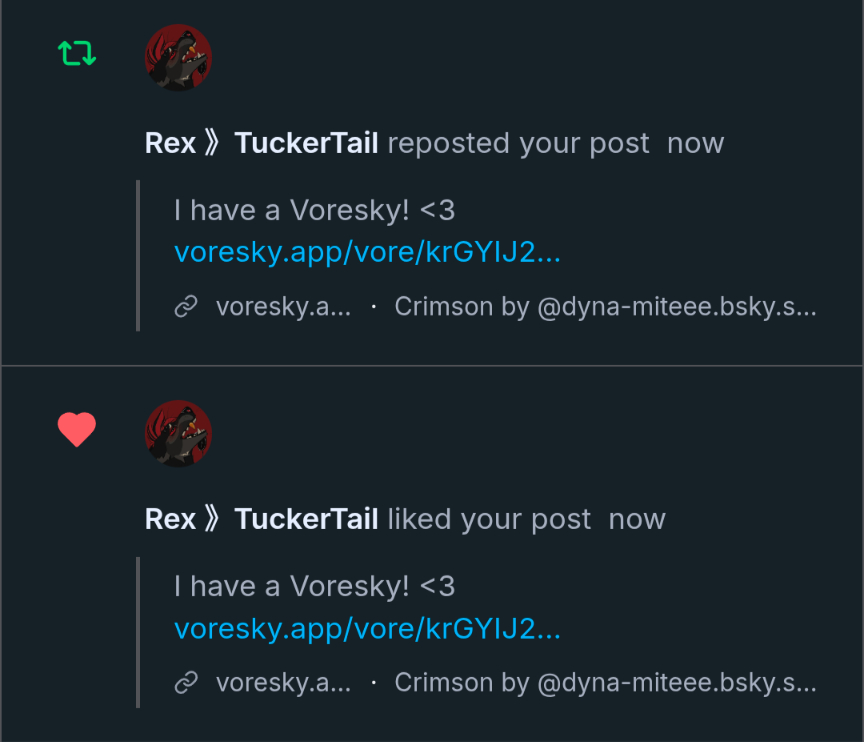The width and height of the screenshot is (864, 742).
Task: Click "Crimson by @dyna-miteee" text in reposted post
Action: coord(605,307)
